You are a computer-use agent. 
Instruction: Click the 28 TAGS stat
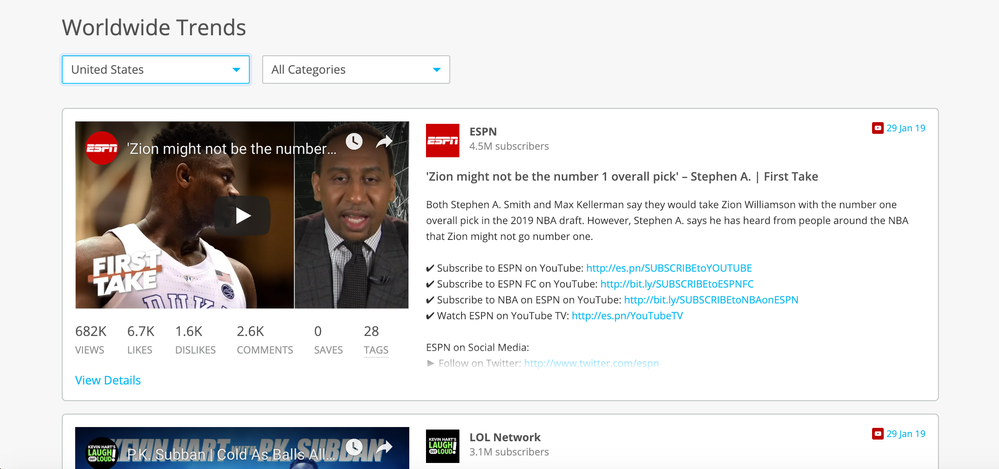point(376,340)
